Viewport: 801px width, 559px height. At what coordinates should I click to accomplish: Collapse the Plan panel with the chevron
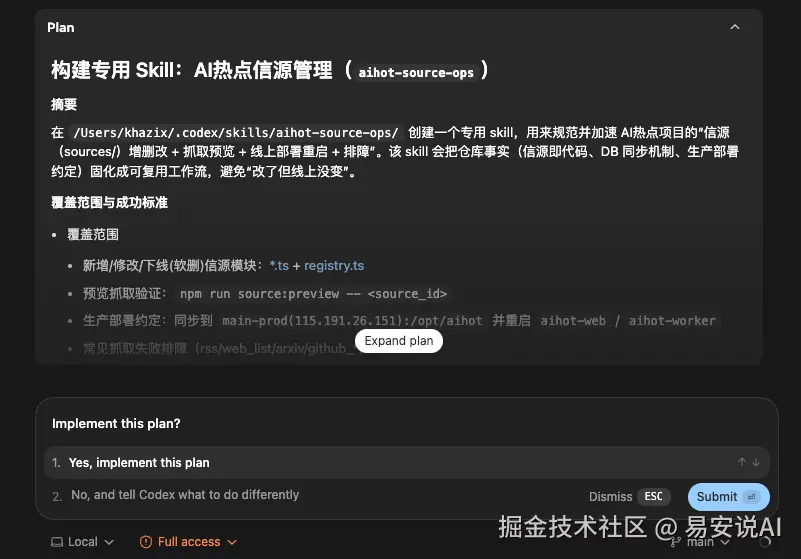coord(735,27)
